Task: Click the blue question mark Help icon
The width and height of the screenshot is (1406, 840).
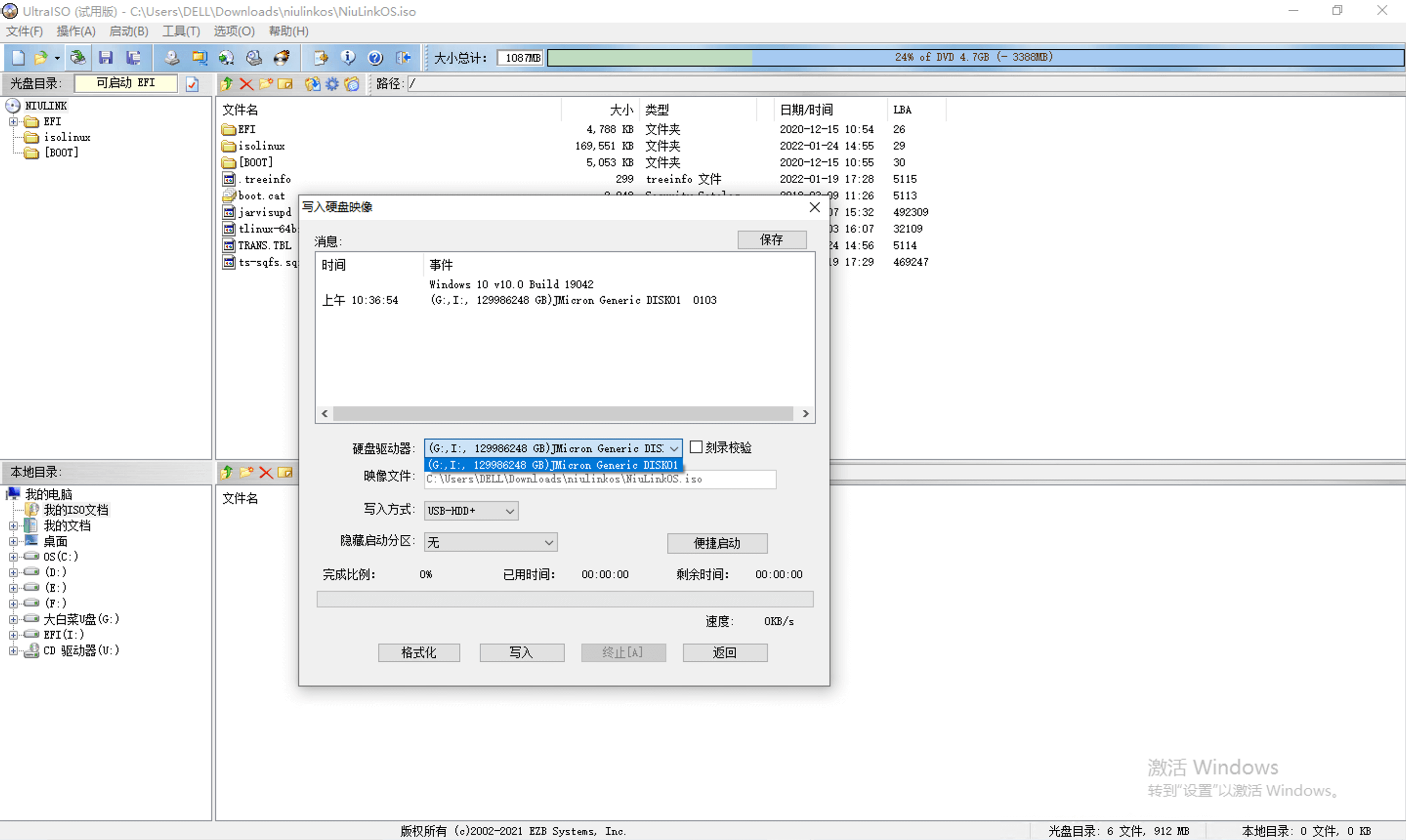Action: click(375, 57)
